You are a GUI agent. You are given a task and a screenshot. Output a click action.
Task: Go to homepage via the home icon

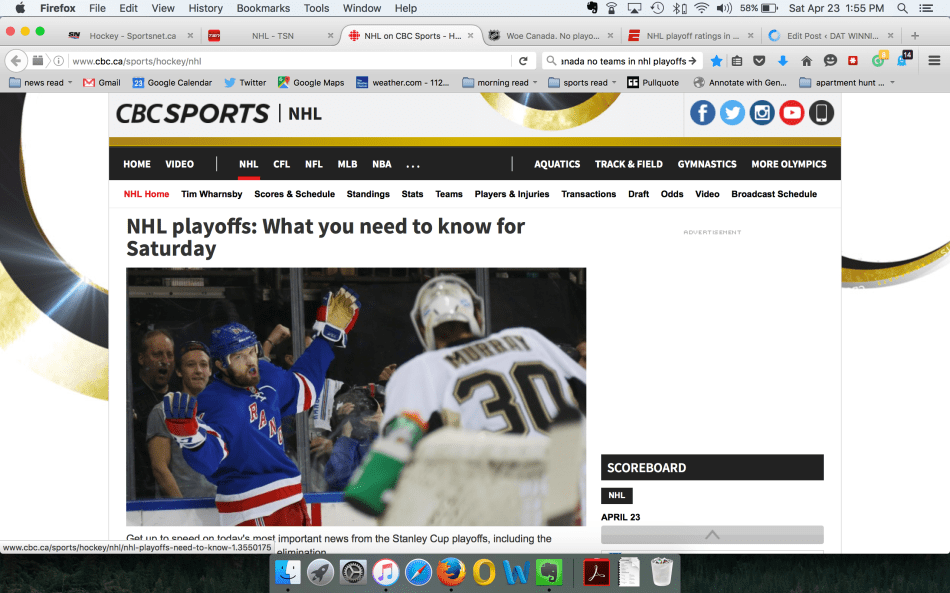[x=807, y=60]
